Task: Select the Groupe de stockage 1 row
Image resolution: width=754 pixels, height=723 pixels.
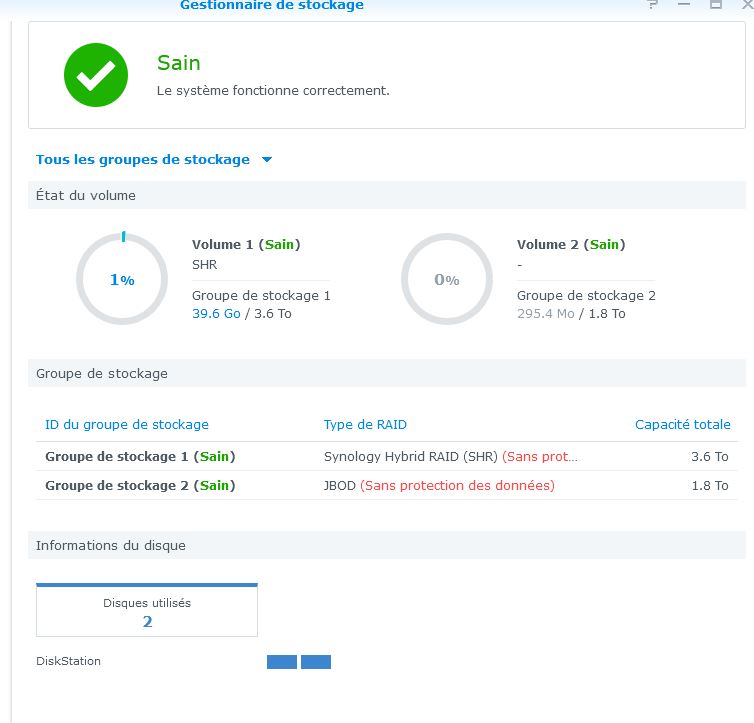Action: tap(387, 456)
